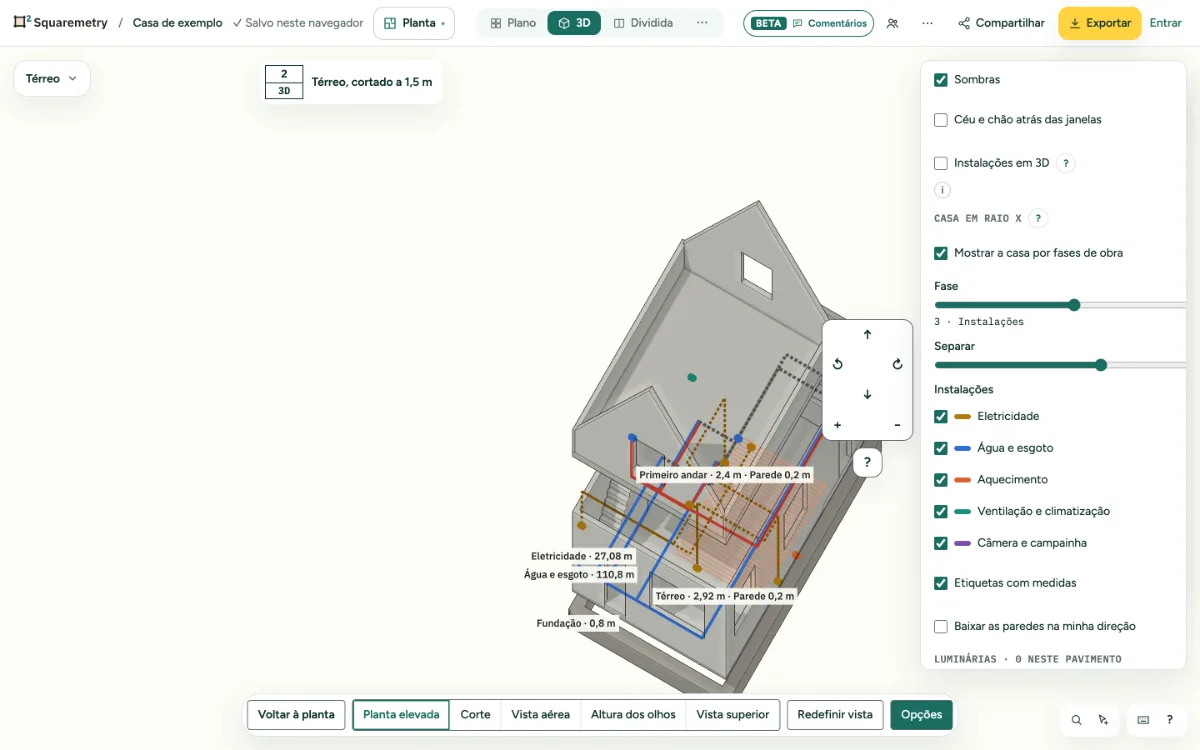Zoom out with the minus control
The width and height of the screenshot is (1200, 750).
(x=897, y=425)
